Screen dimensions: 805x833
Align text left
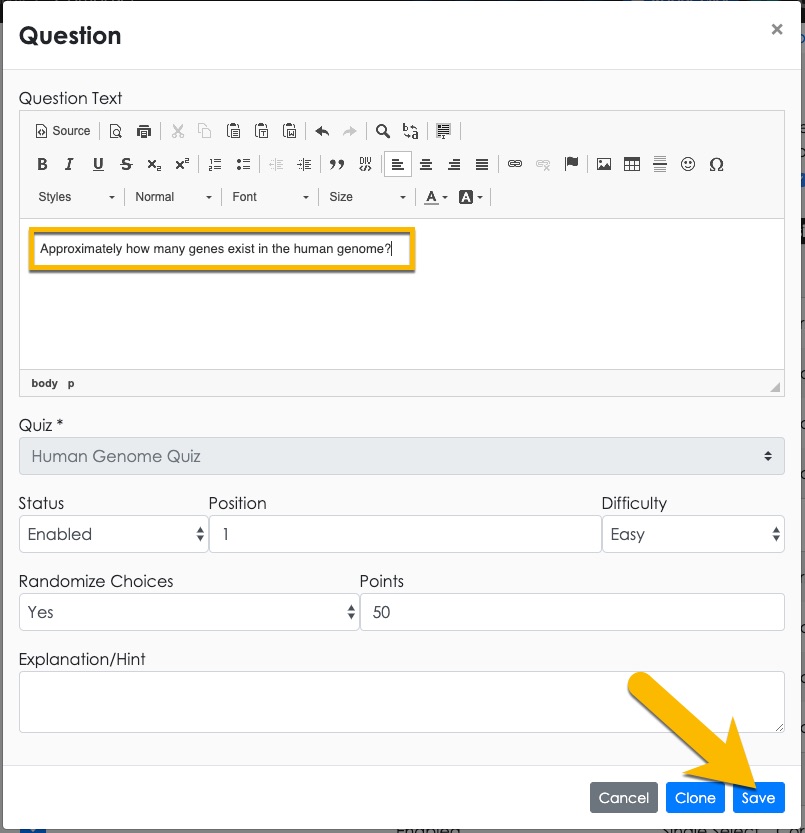[397, 164]
